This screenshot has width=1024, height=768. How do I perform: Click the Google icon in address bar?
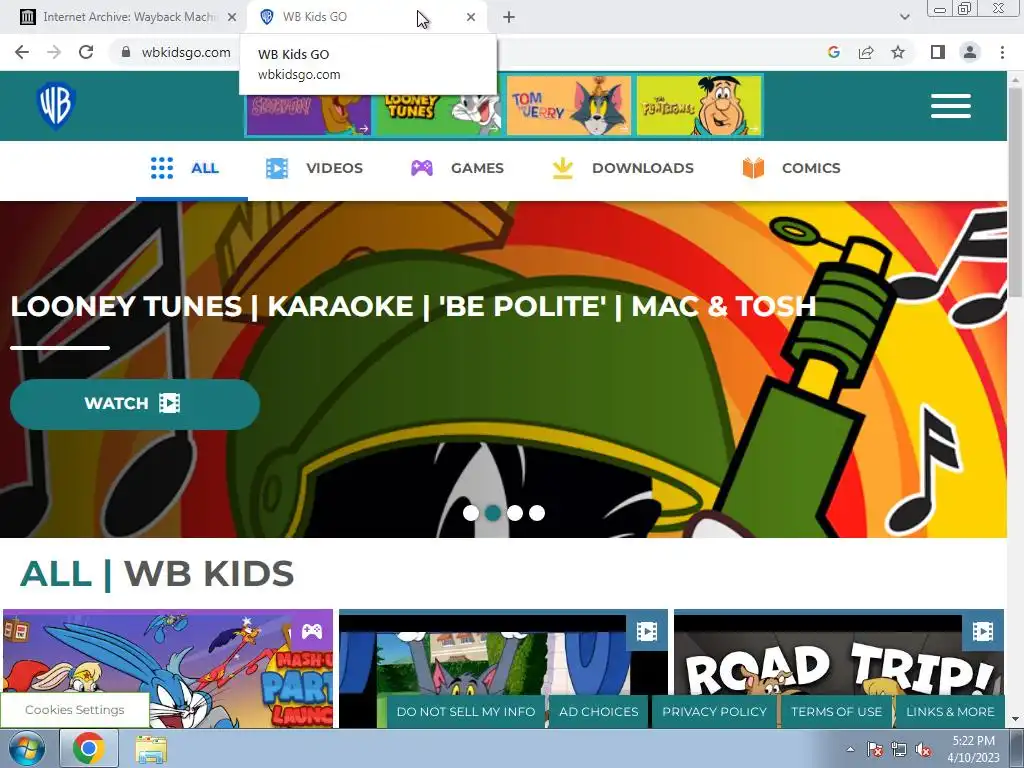coord(834,52)
